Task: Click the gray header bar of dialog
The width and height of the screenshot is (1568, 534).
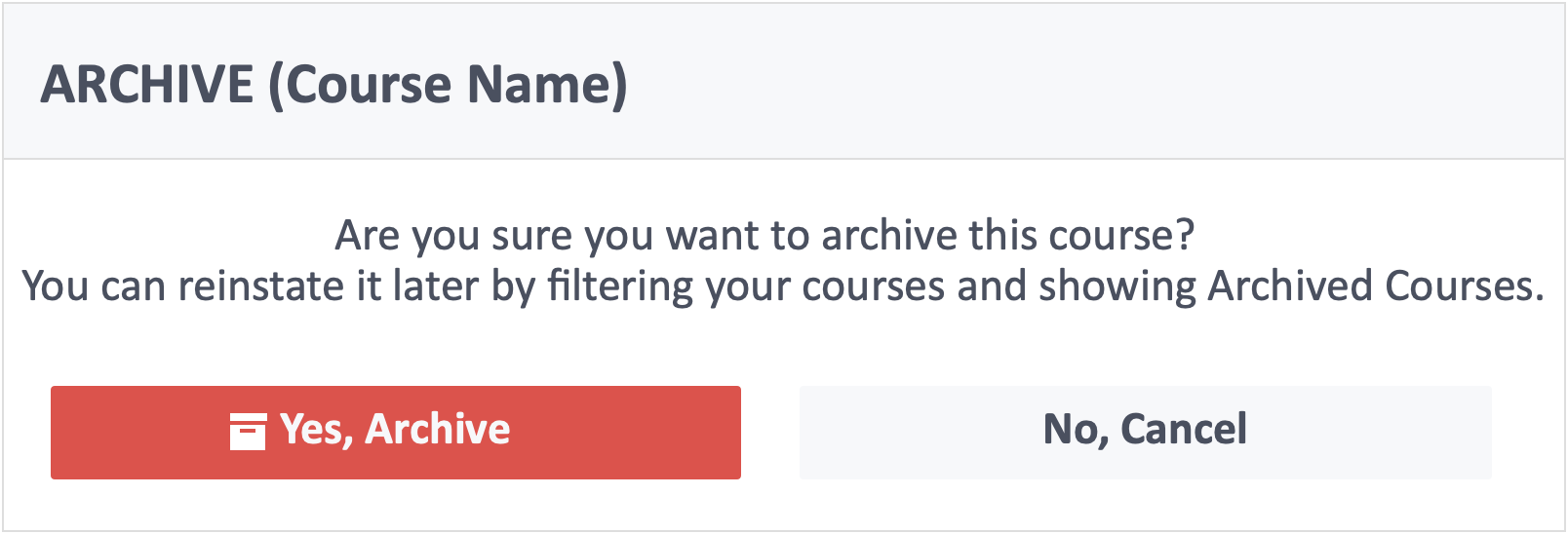Action: click(784, 82)
